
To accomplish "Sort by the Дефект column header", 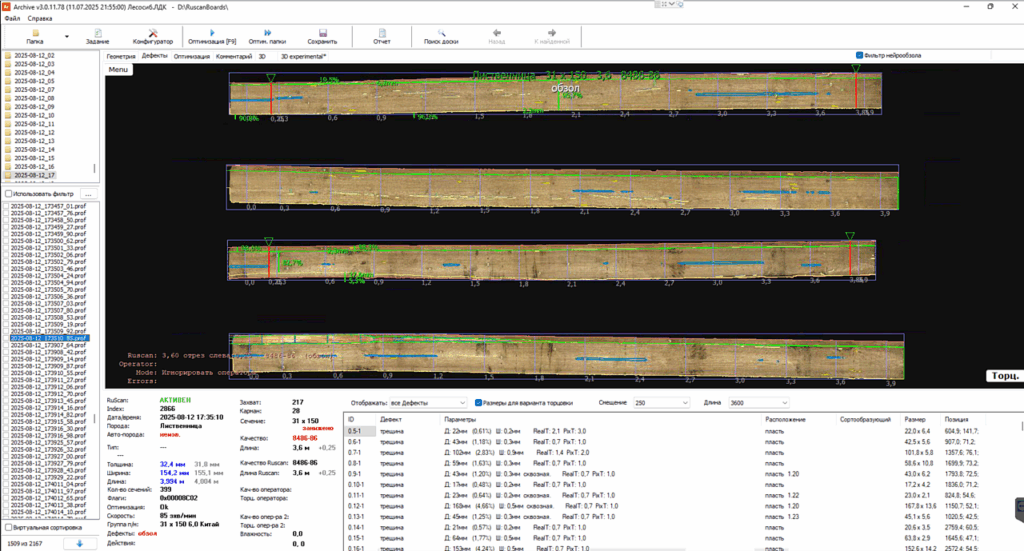I will click(x=391, y=419).
